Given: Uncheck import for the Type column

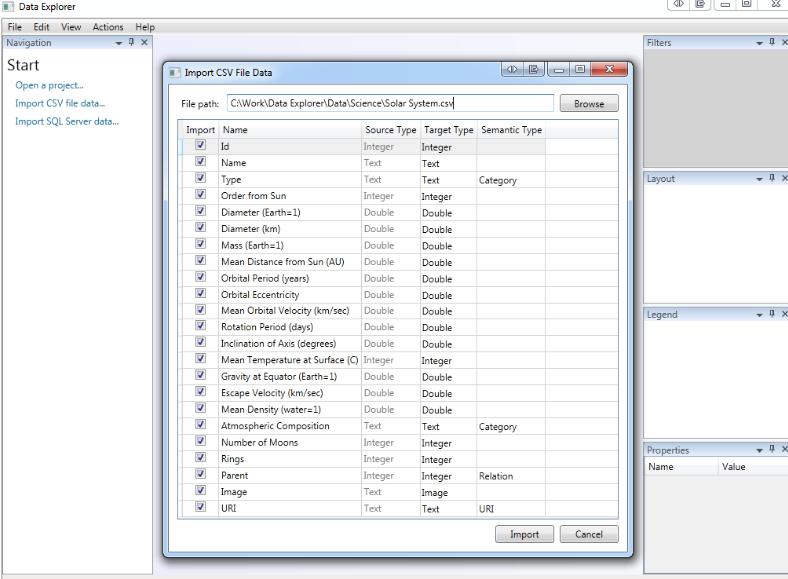Looking at the screenshot, I should [201, 179].
